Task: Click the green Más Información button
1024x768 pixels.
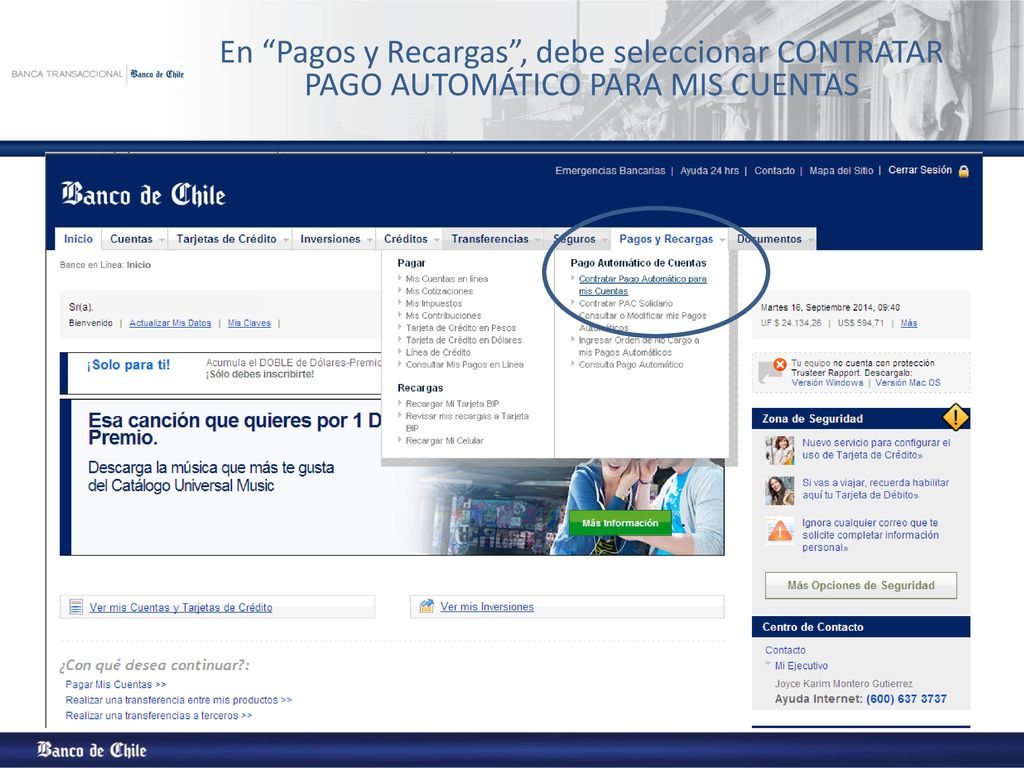Action: 620,523
